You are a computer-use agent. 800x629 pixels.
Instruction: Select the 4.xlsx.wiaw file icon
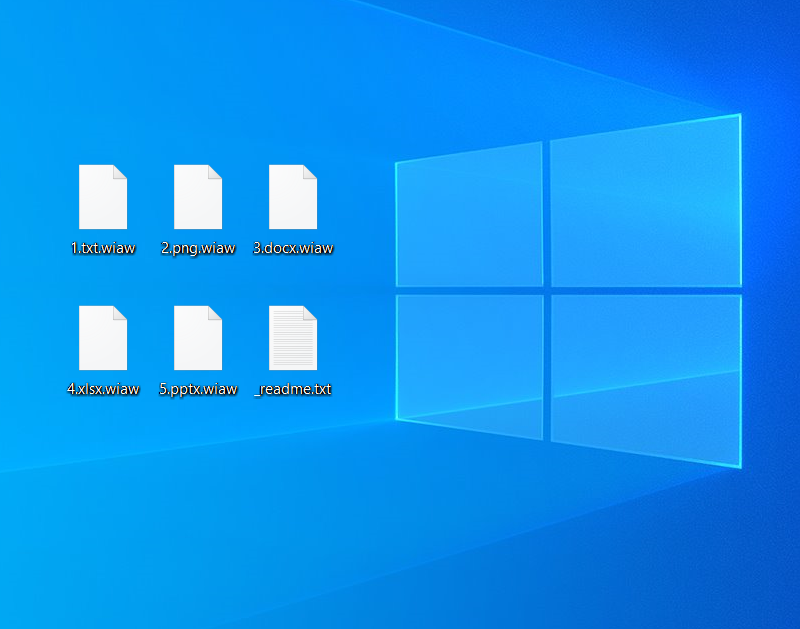pos(103,339)
